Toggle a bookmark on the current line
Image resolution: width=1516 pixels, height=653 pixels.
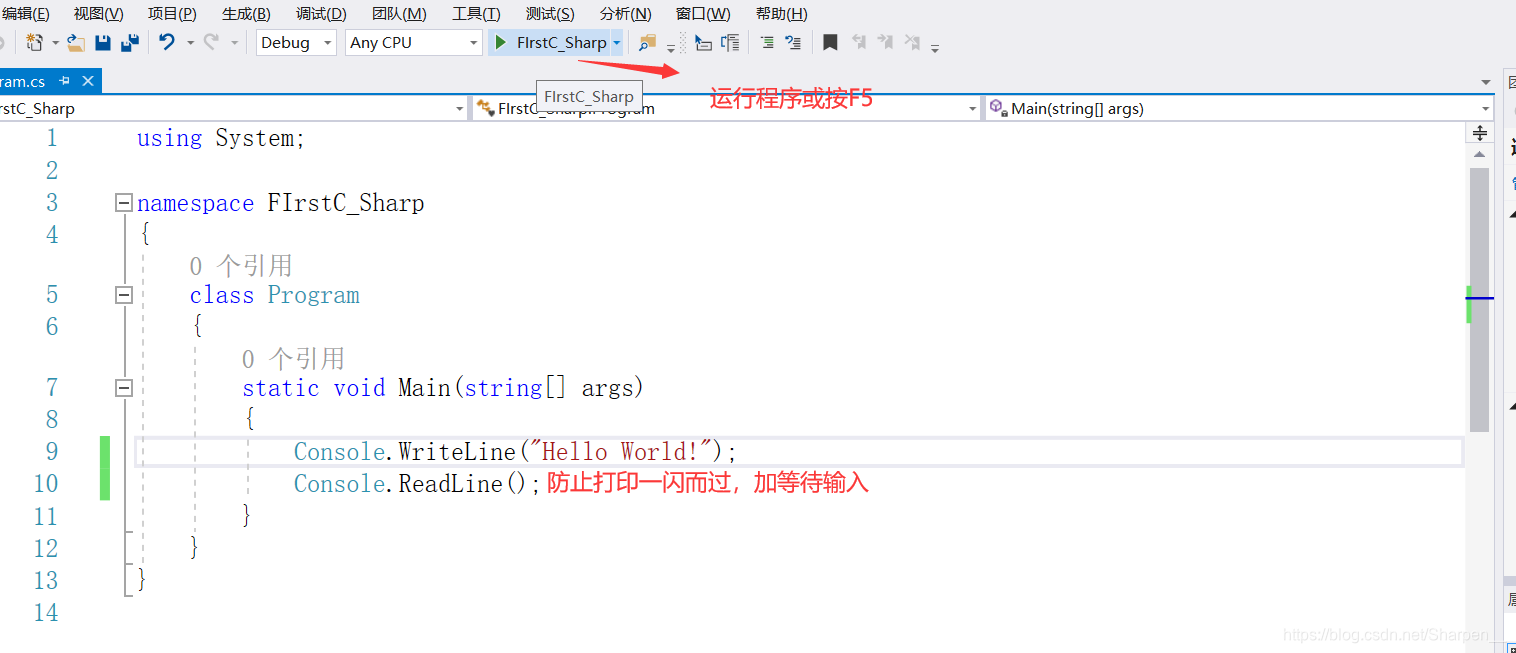tap(830, 42)
